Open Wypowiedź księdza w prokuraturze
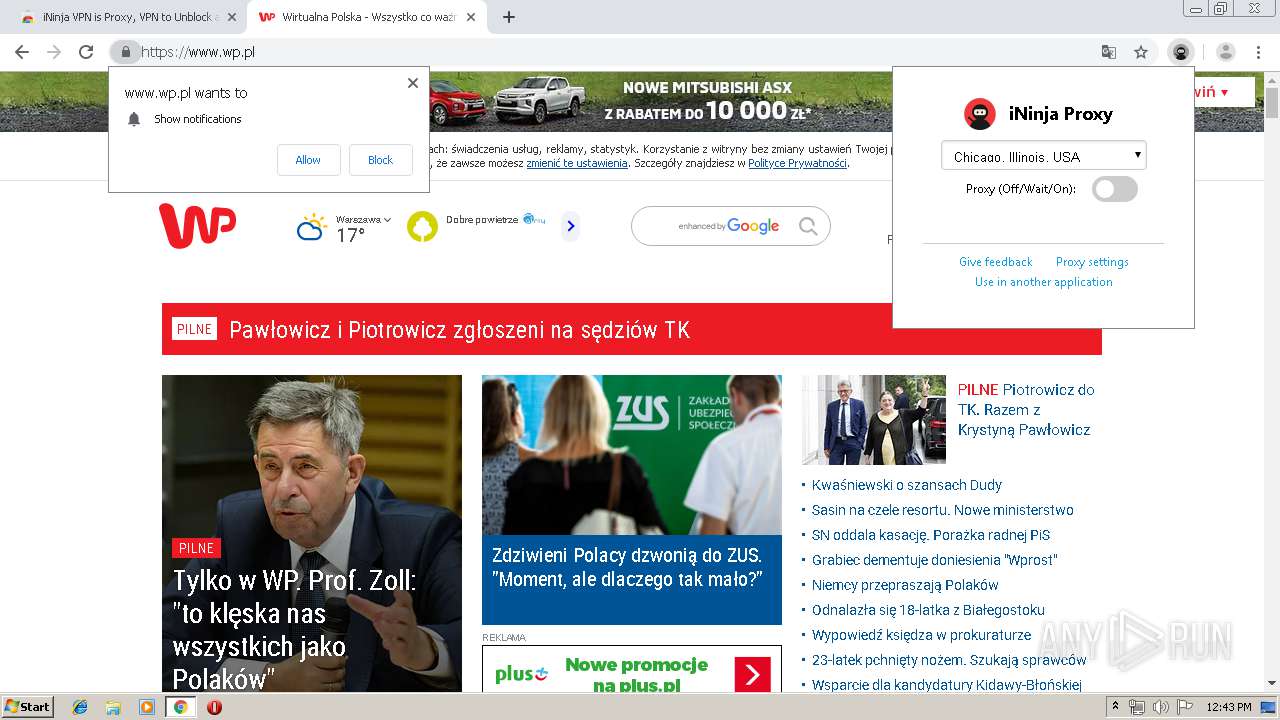Viewport: 1280px width, 720px height. pos(921,635)
